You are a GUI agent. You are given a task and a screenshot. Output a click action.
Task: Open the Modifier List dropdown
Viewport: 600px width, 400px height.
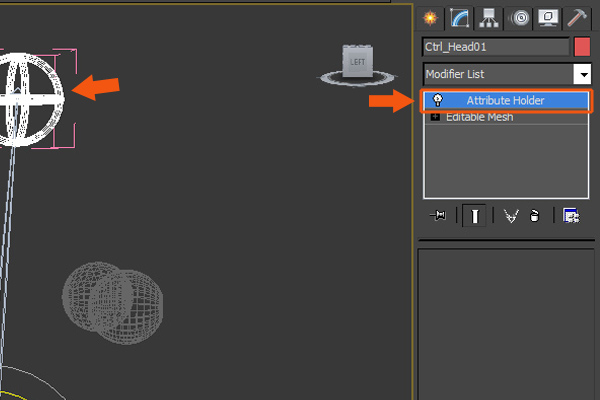583,74
